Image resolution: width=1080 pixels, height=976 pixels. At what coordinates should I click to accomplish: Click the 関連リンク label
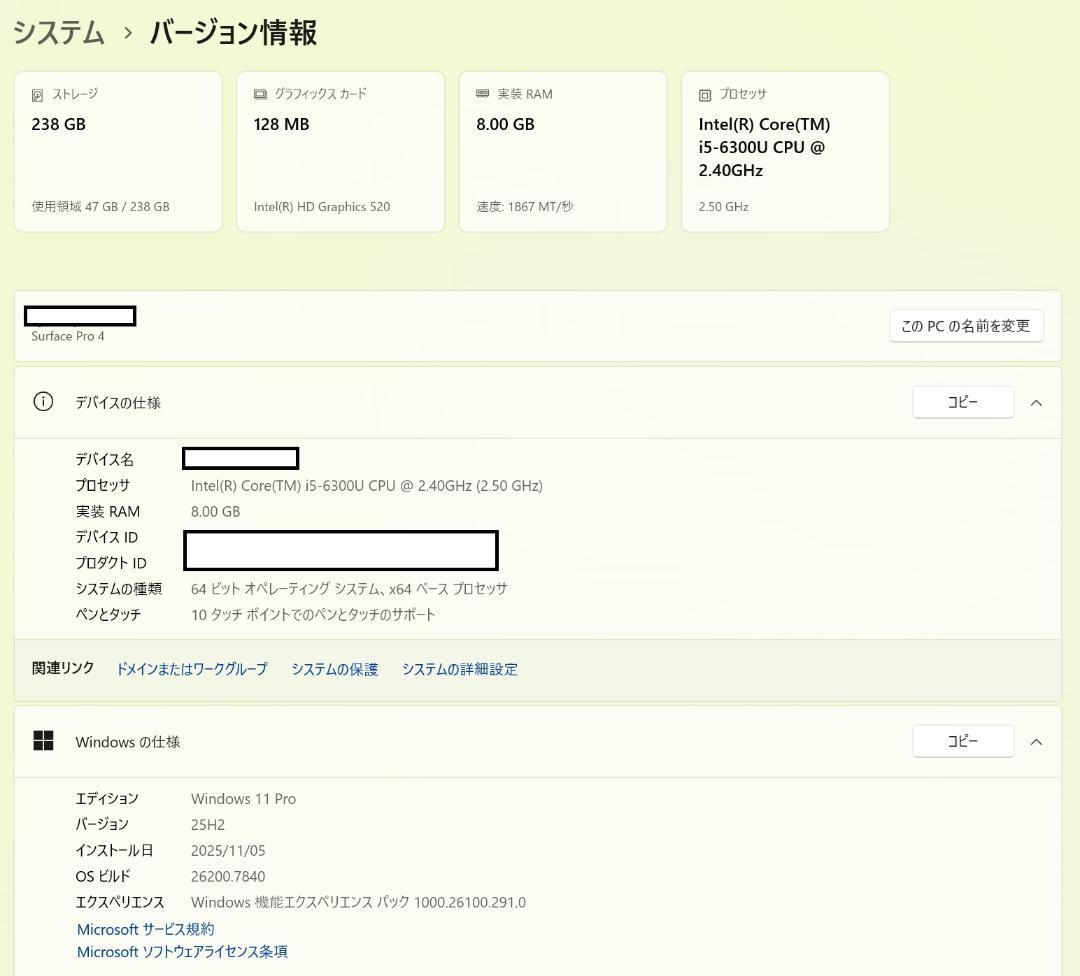coord(63,668)
